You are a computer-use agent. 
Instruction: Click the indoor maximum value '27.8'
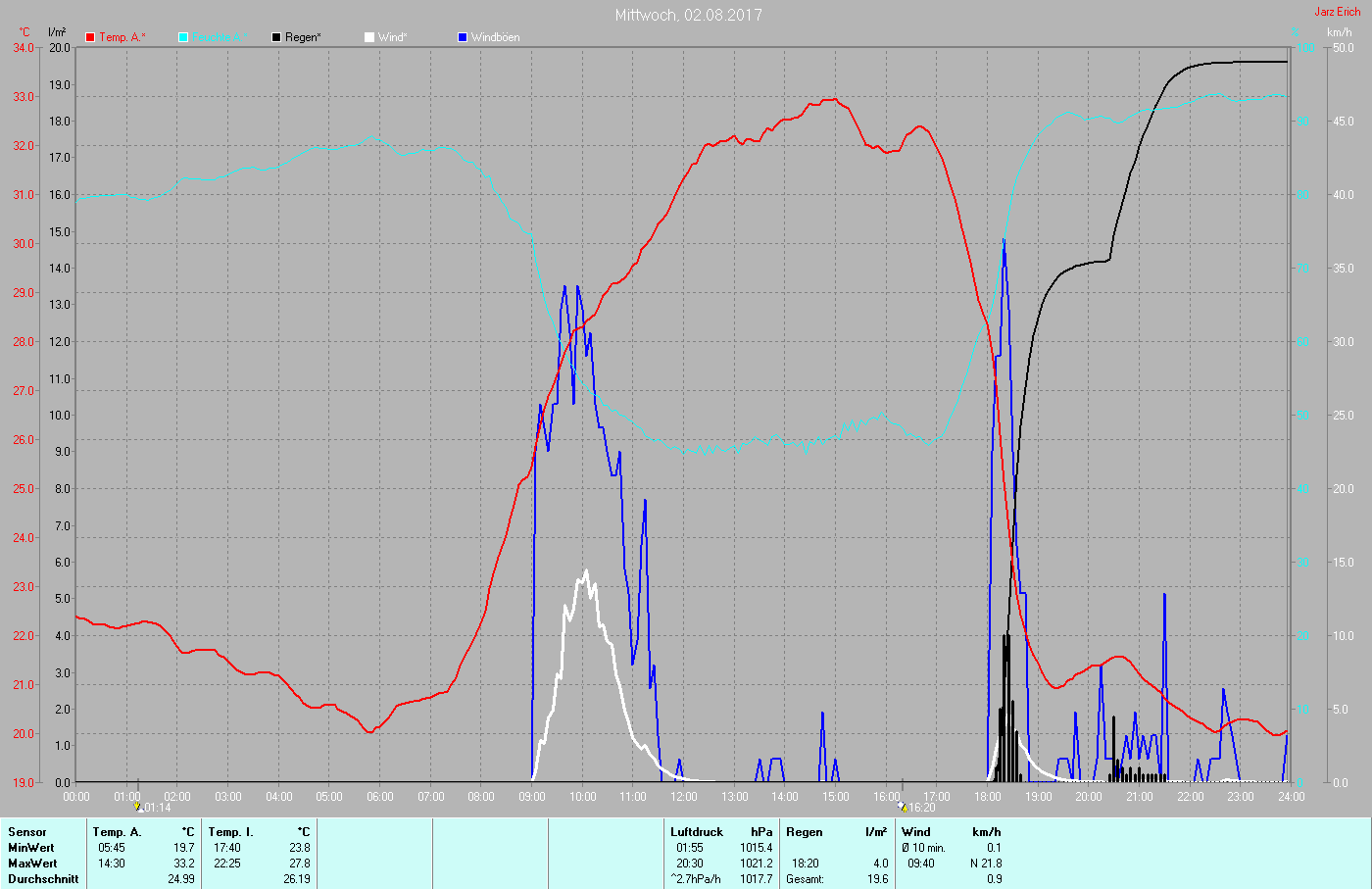pos(299,864)
